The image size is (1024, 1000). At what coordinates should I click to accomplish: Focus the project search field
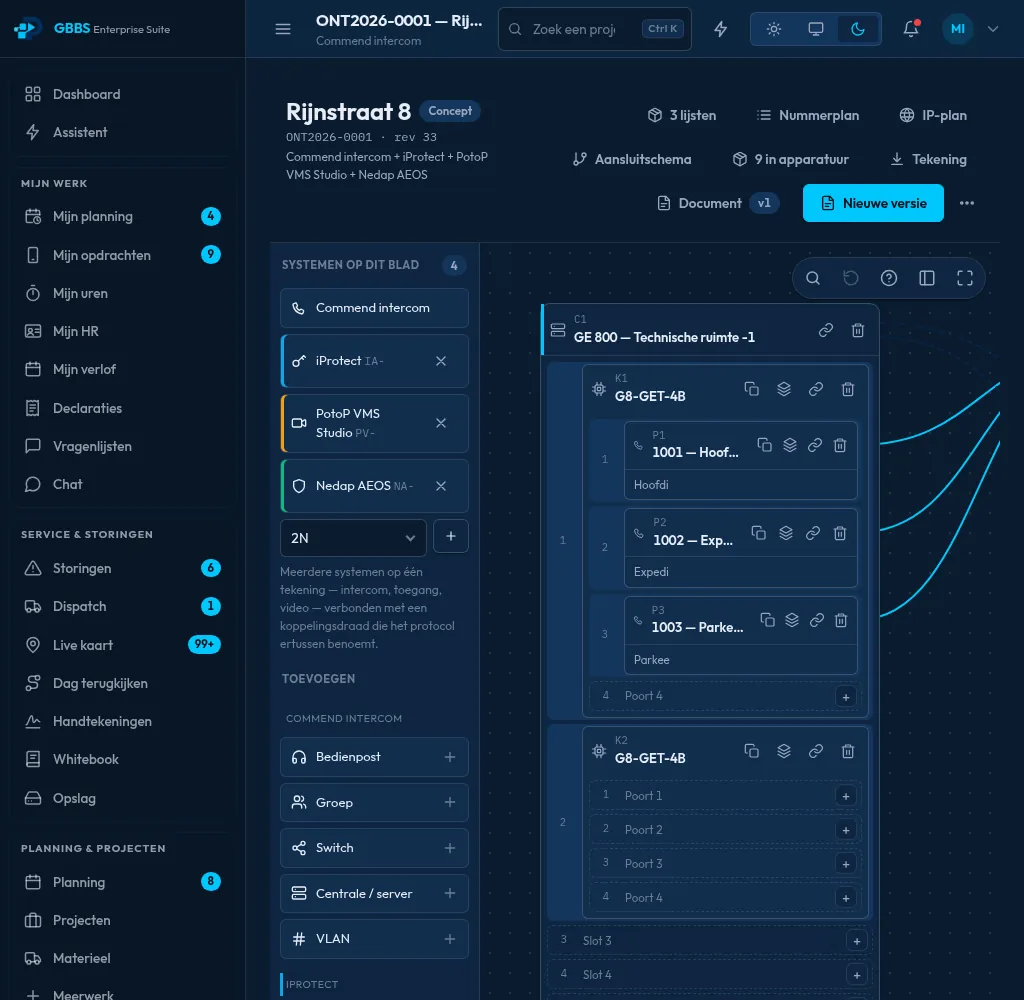594,29
